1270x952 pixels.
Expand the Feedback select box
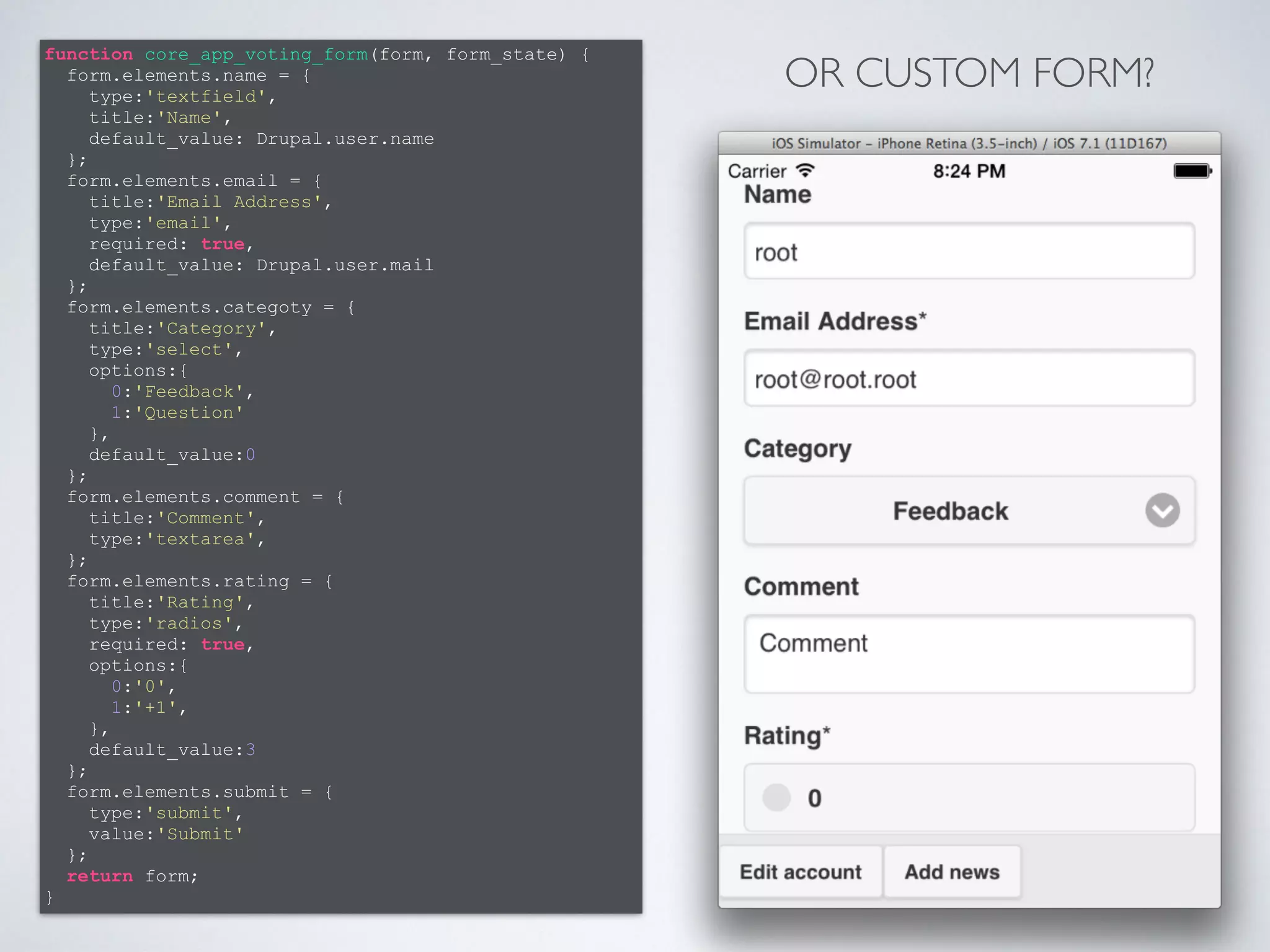[969, 511]
